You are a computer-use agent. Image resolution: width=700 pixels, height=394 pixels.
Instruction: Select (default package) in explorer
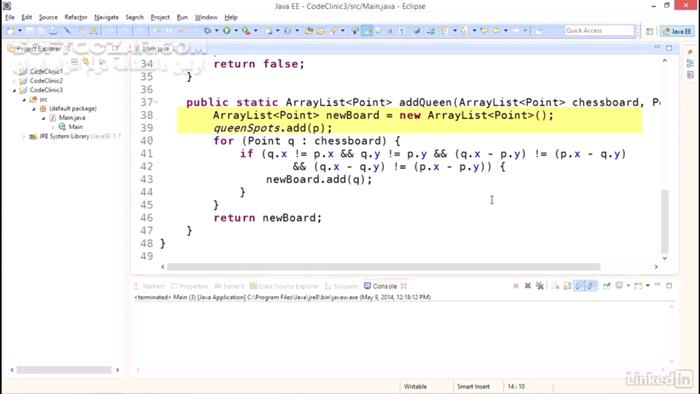[x=73, y=108]
